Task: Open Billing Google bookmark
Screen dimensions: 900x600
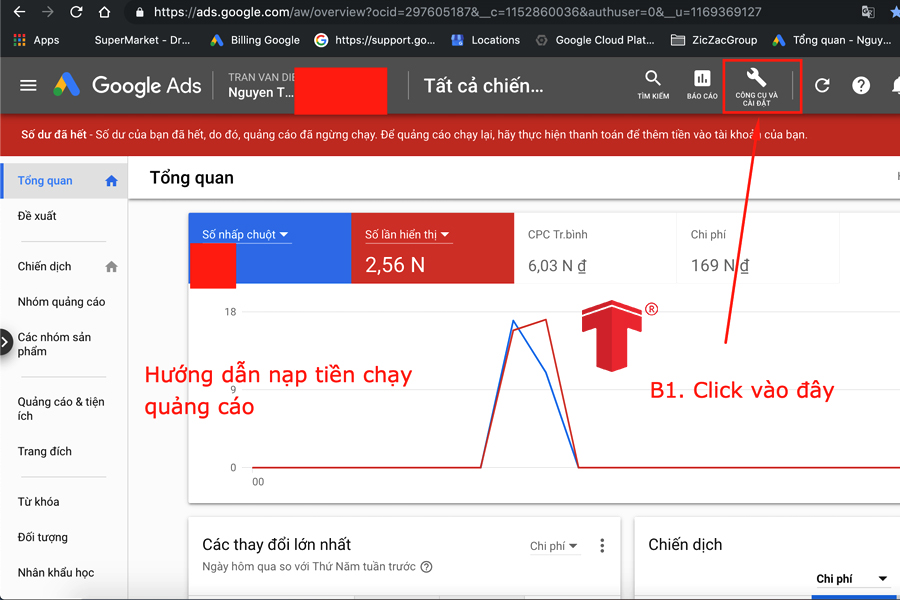Action: point(255,40)
